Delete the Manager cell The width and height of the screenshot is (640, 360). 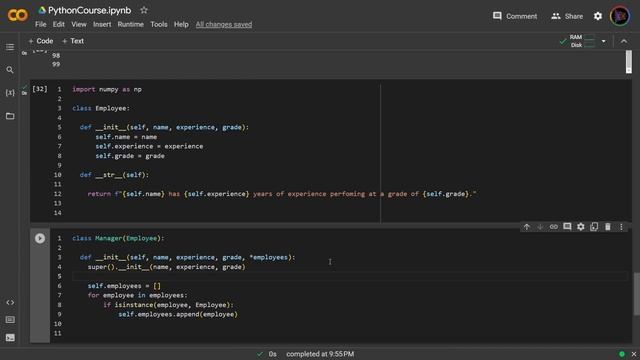pos(607,227)
